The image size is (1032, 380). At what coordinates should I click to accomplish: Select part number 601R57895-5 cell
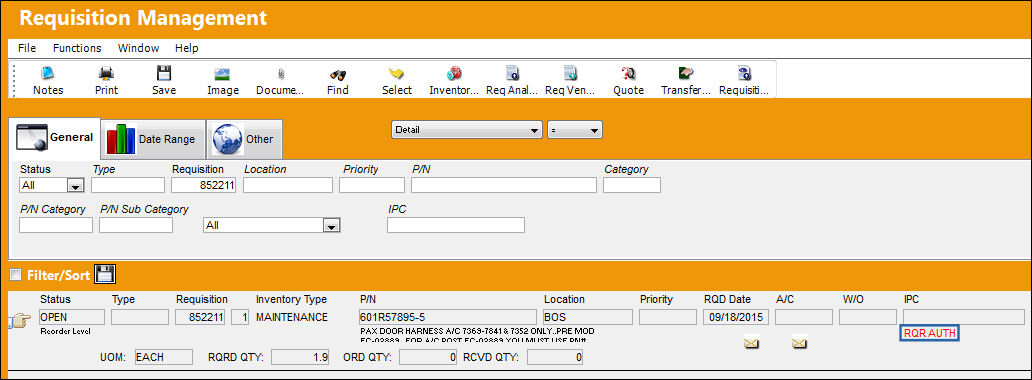tap(448, 317)
